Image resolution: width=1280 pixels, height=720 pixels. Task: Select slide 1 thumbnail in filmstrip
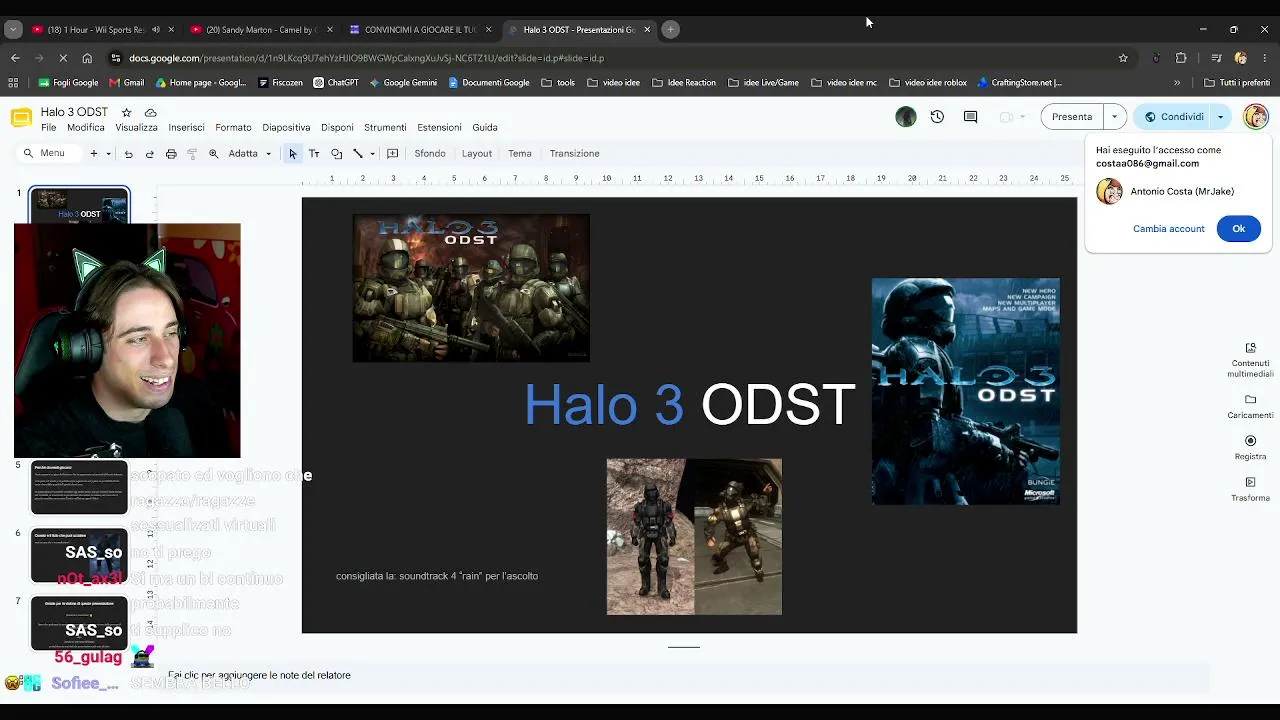click(x=79, y=205)
